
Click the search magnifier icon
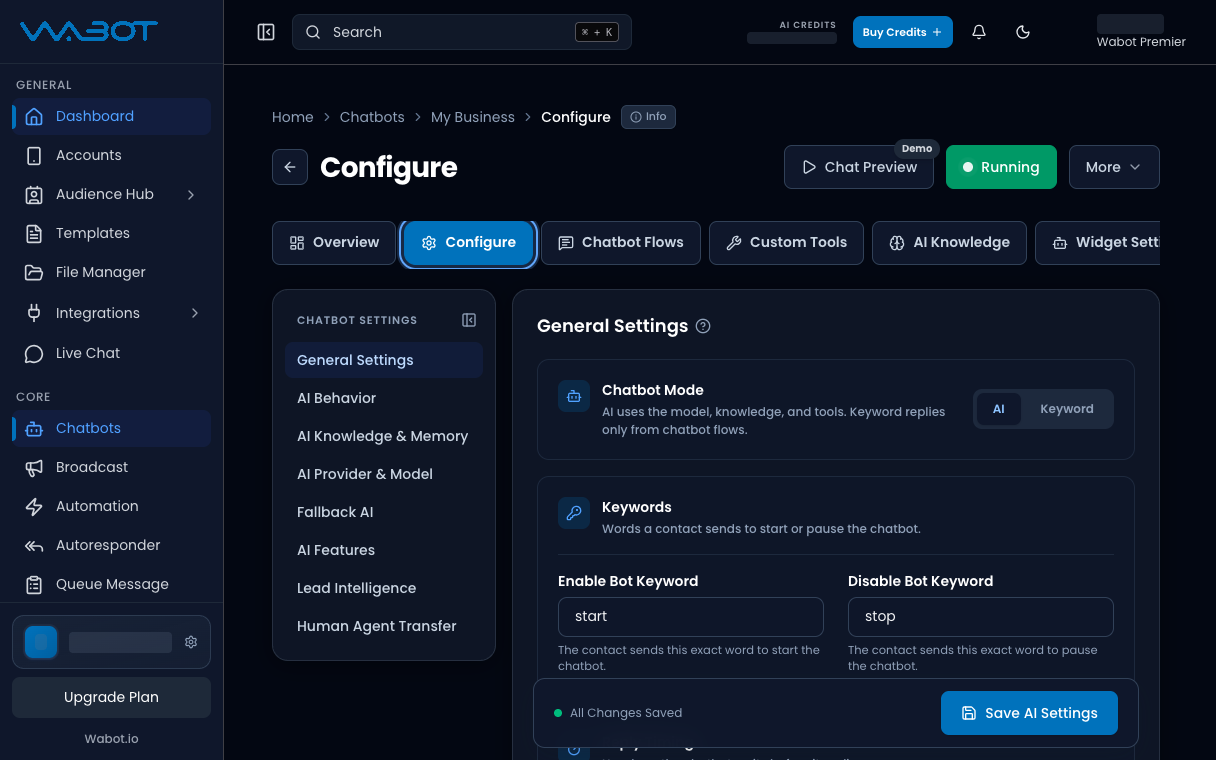pyautogui.click(x=313, y=32)
